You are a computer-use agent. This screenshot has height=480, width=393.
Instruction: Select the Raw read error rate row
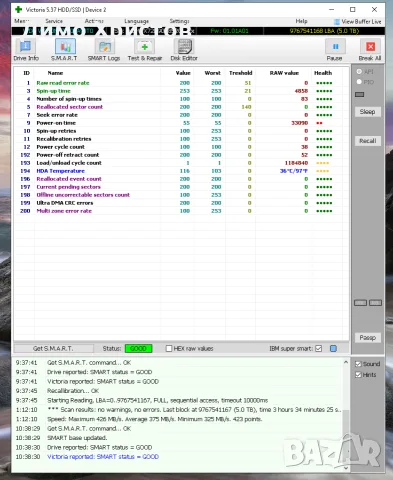click(x=181, y=83)
